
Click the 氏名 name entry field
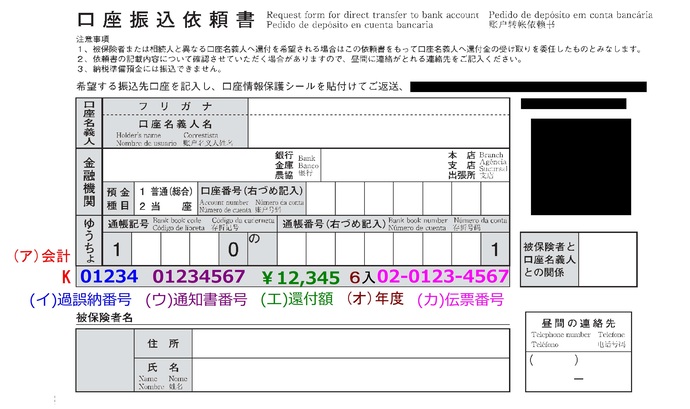pos(351,375)
